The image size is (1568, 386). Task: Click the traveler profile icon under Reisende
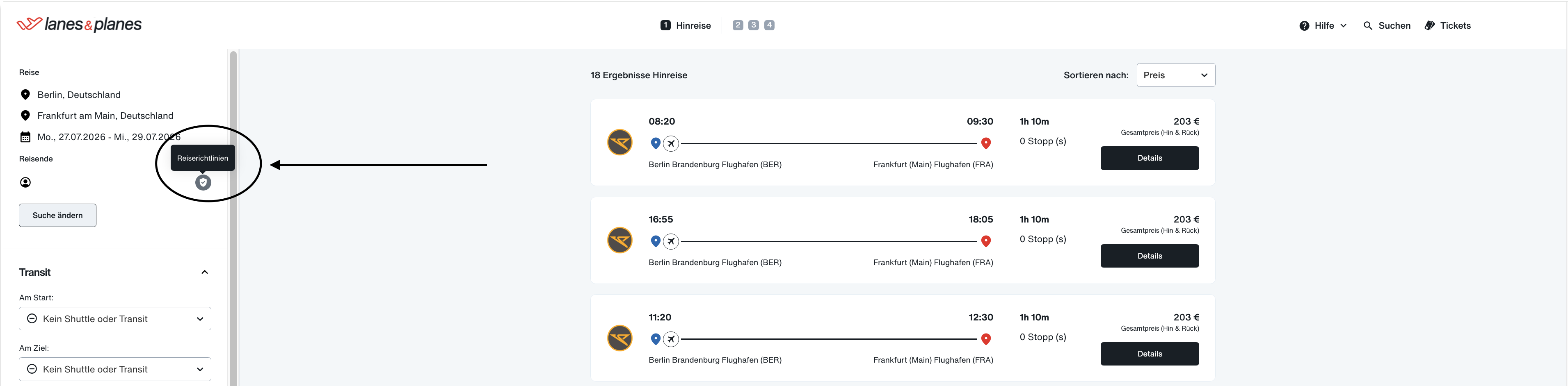click(25, 182)
